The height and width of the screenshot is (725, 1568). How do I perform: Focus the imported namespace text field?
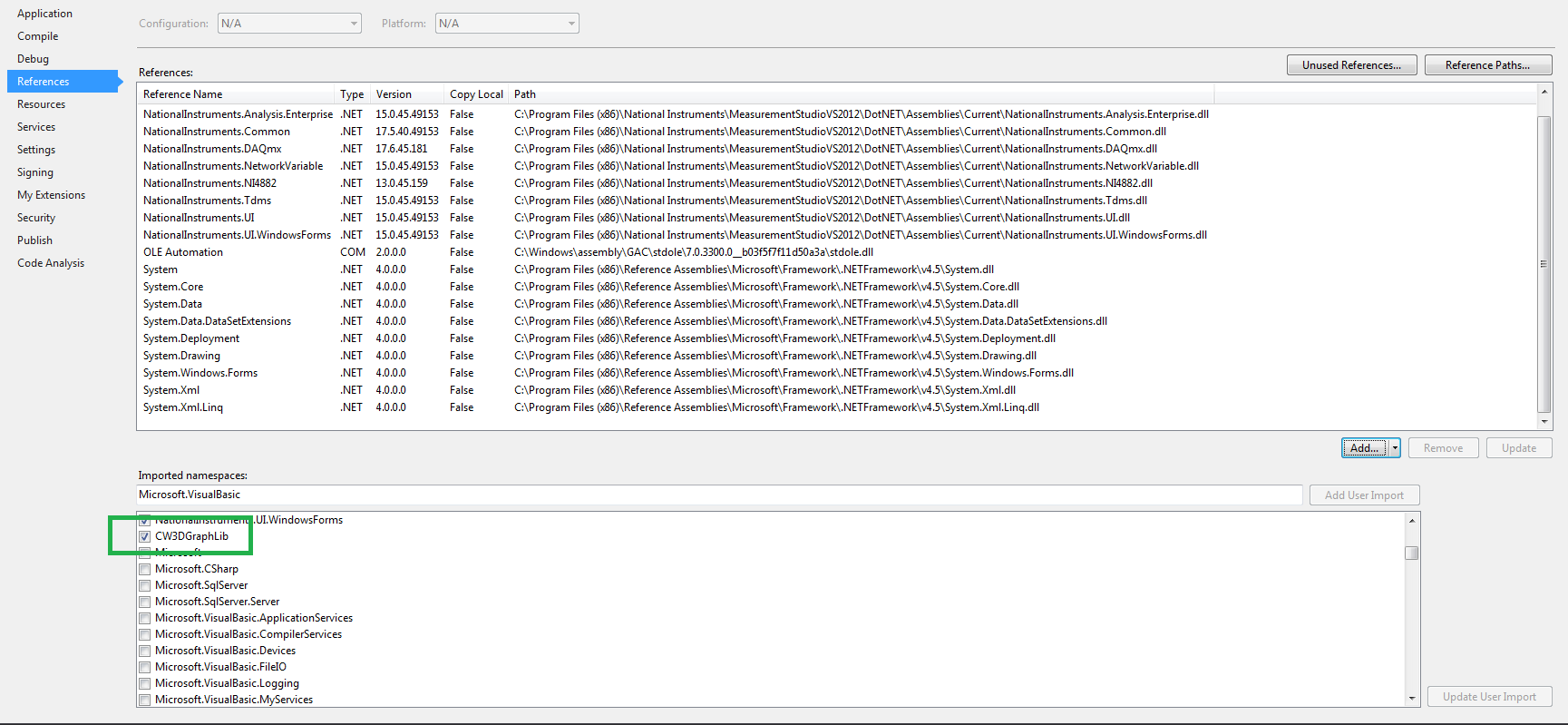[719, 495]
